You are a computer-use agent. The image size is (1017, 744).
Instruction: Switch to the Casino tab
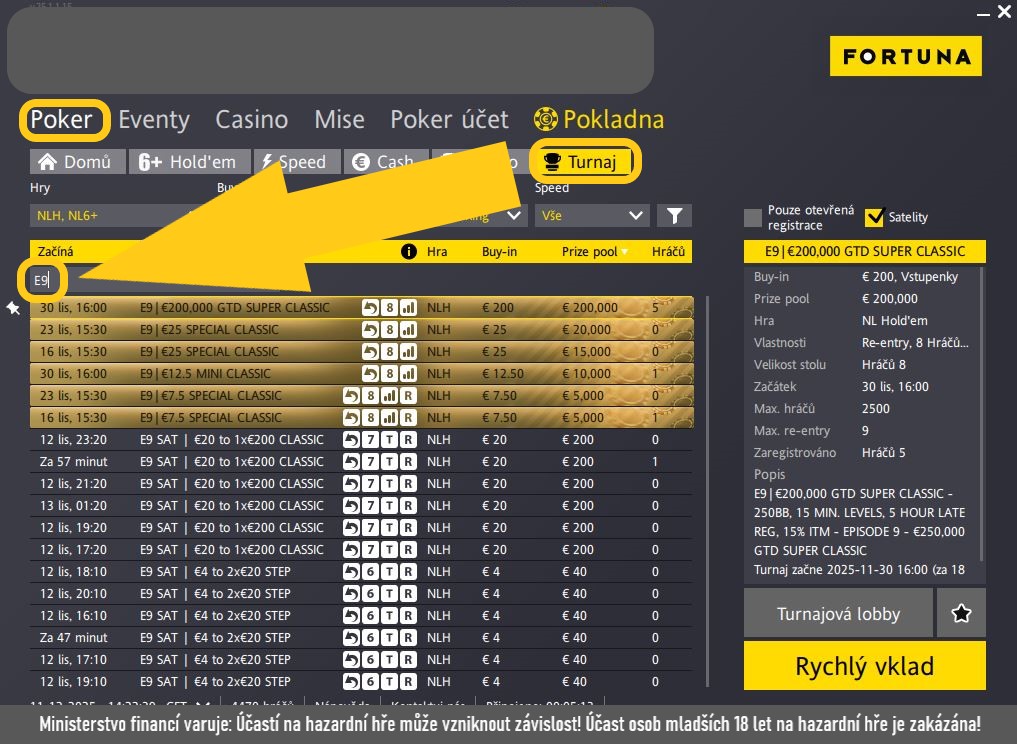click(x=251, y=120)
